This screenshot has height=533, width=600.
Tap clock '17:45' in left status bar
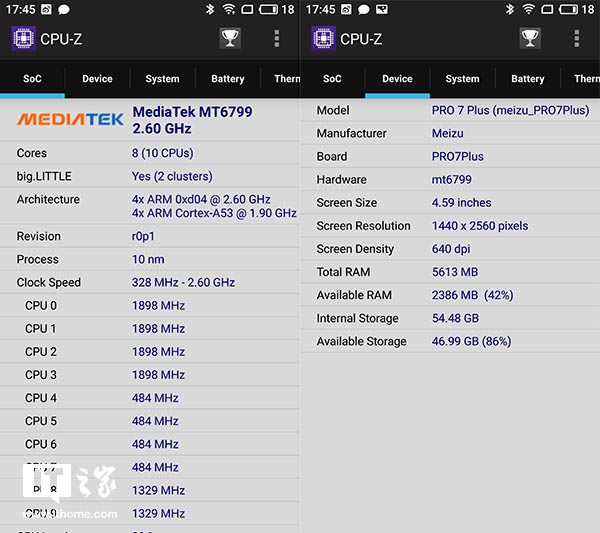(x=20, y=9)
